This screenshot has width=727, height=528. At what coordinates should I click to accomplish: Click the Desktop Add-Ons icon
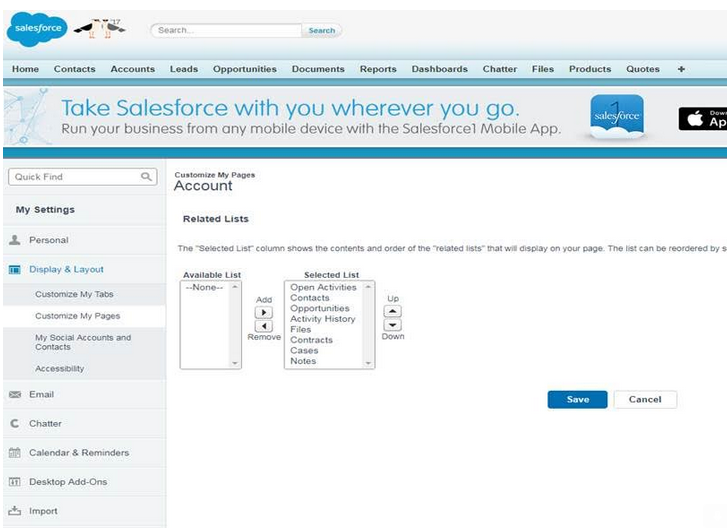15,482
